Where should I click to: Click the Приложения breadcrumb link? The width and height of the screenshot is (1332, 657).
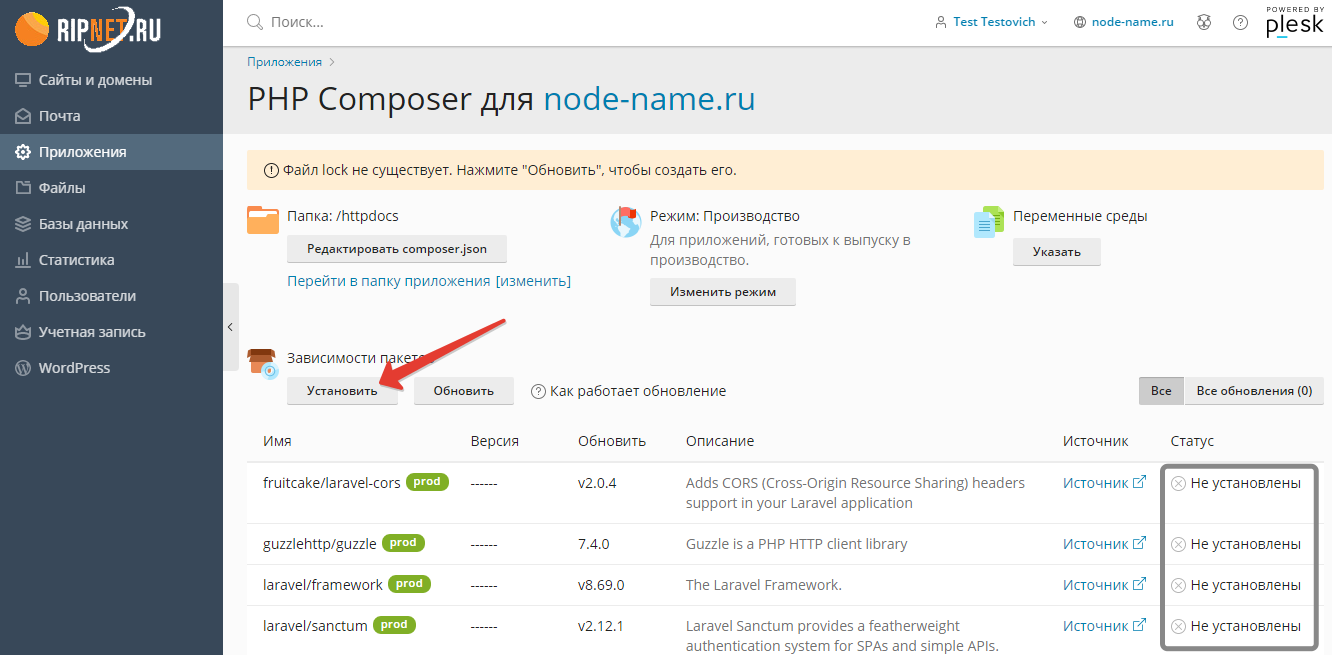point(285,62)
